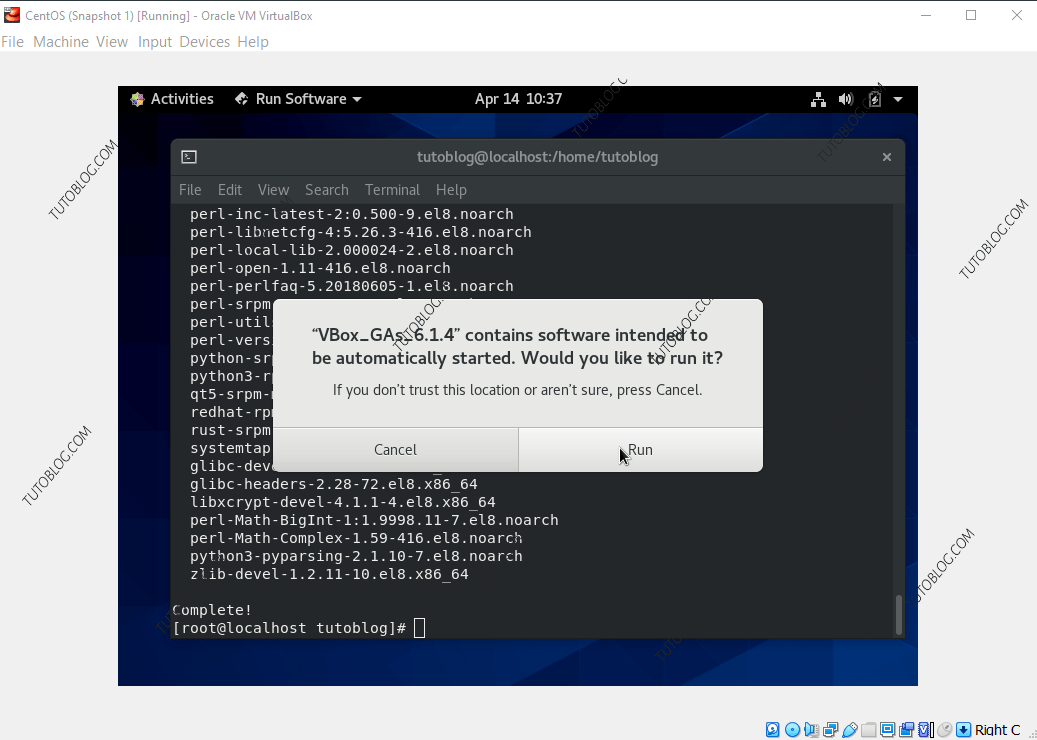
Task: Open the terminal's Terminal menu
Action: 392,190
